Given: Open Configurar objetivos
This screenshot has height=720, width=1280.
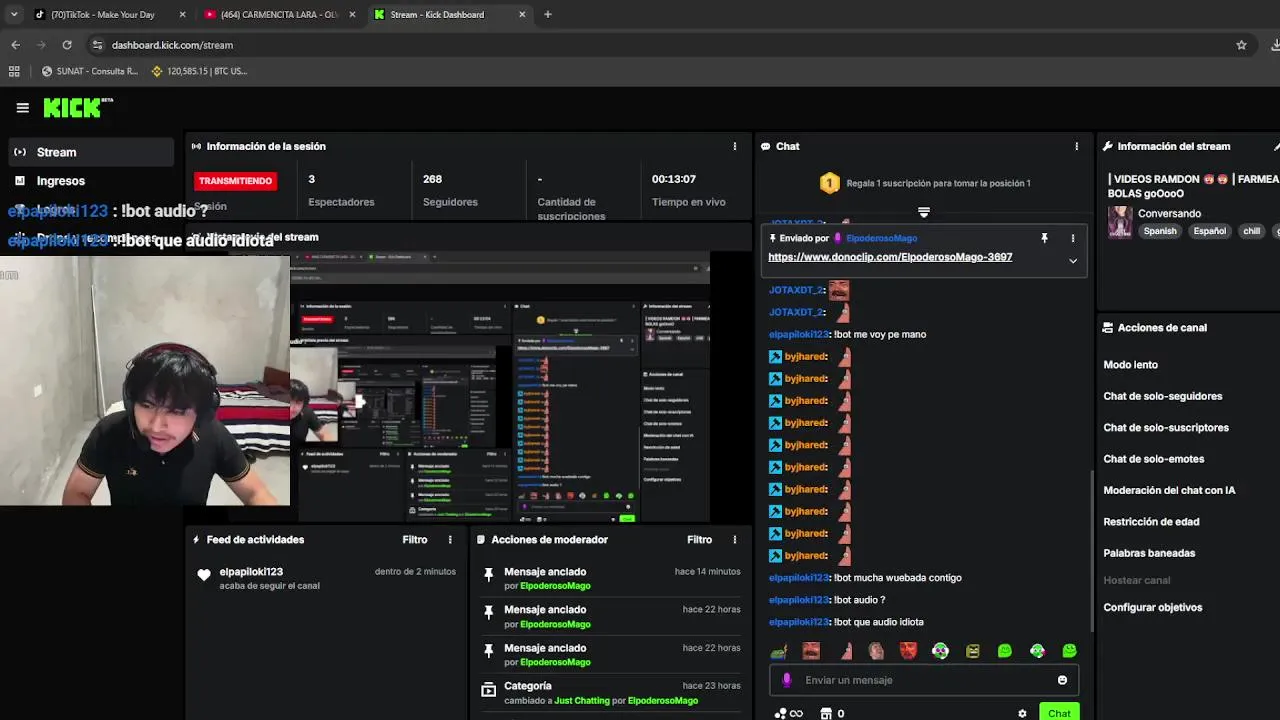Looking at the screenshot, I should [1152, 608].
